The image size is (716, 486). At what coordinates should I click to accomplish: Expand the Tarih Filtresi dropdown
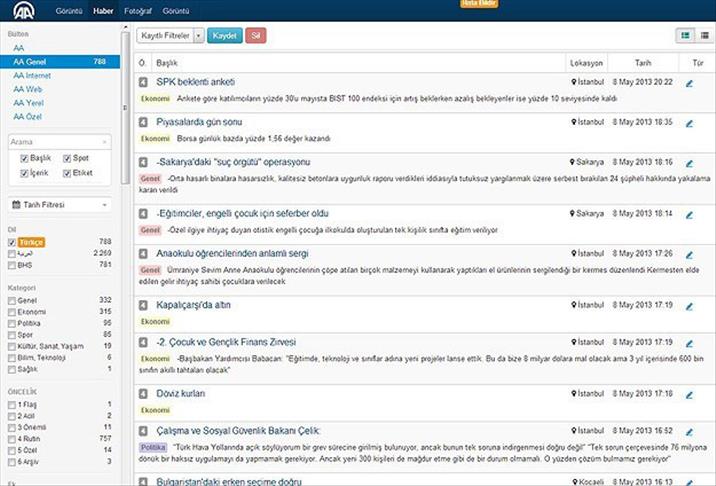tap(59, 205)
